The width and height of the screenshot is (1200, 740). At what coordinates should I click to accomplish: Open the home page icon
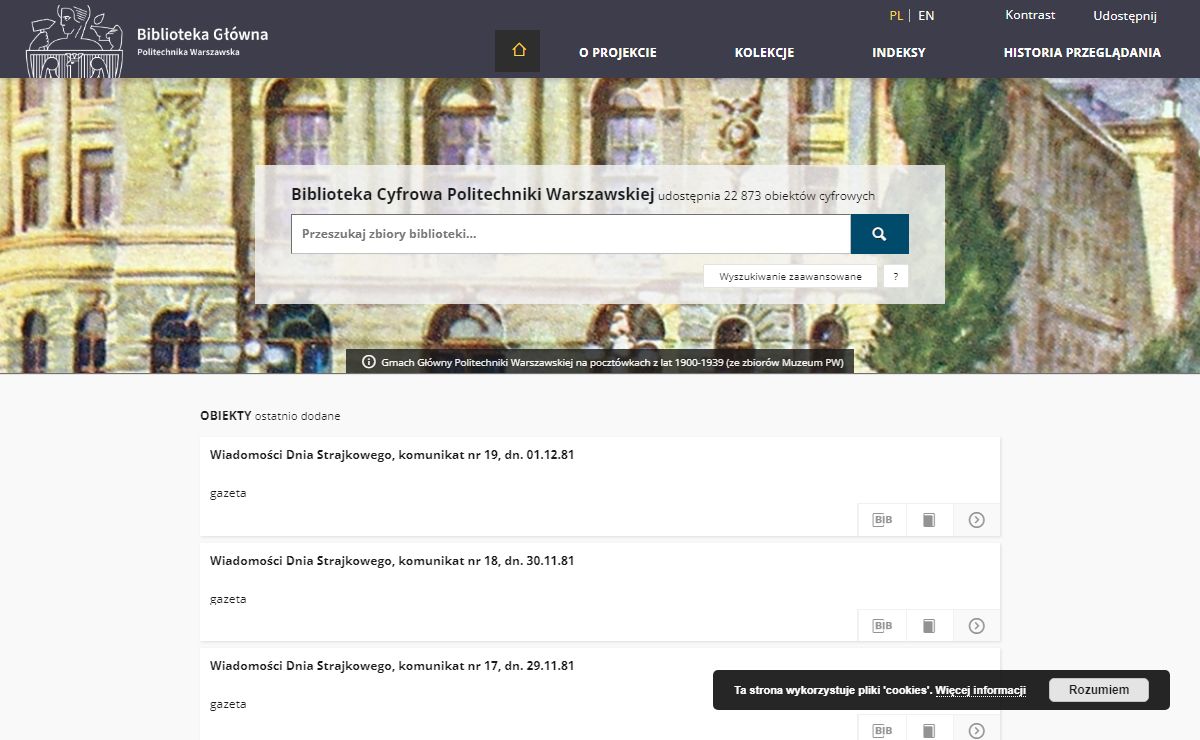517,51
